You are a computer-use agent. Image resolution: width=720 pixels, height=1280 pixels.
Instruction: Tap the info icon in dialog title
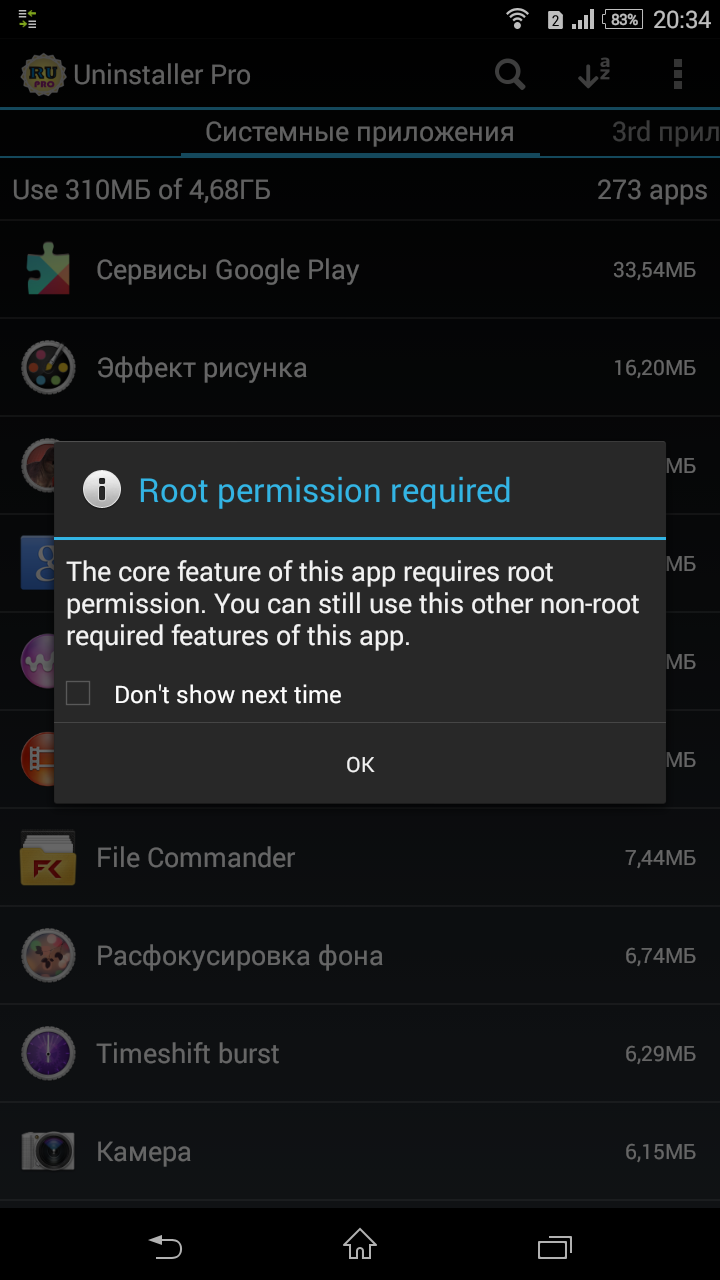click(102, 490)
